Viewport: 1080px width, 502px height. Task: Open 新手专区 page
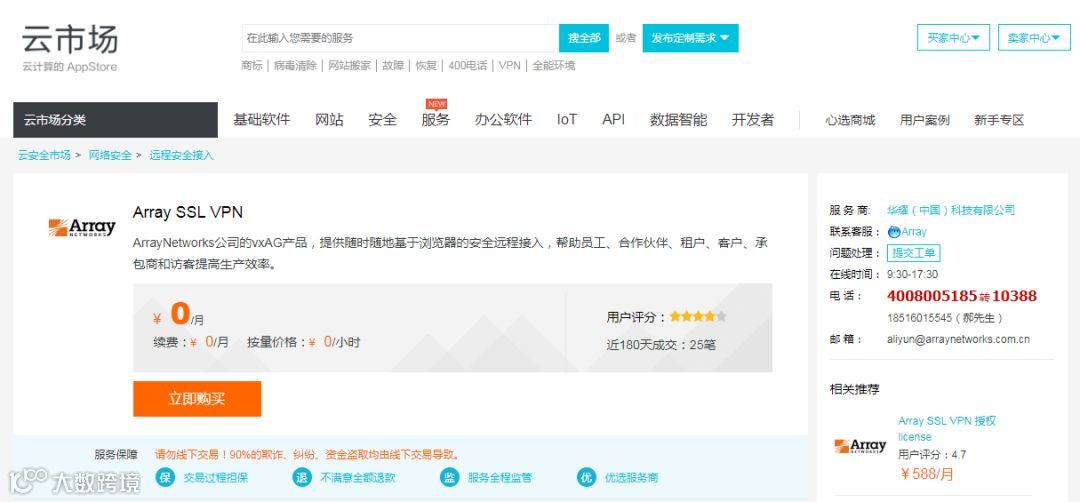999,120
